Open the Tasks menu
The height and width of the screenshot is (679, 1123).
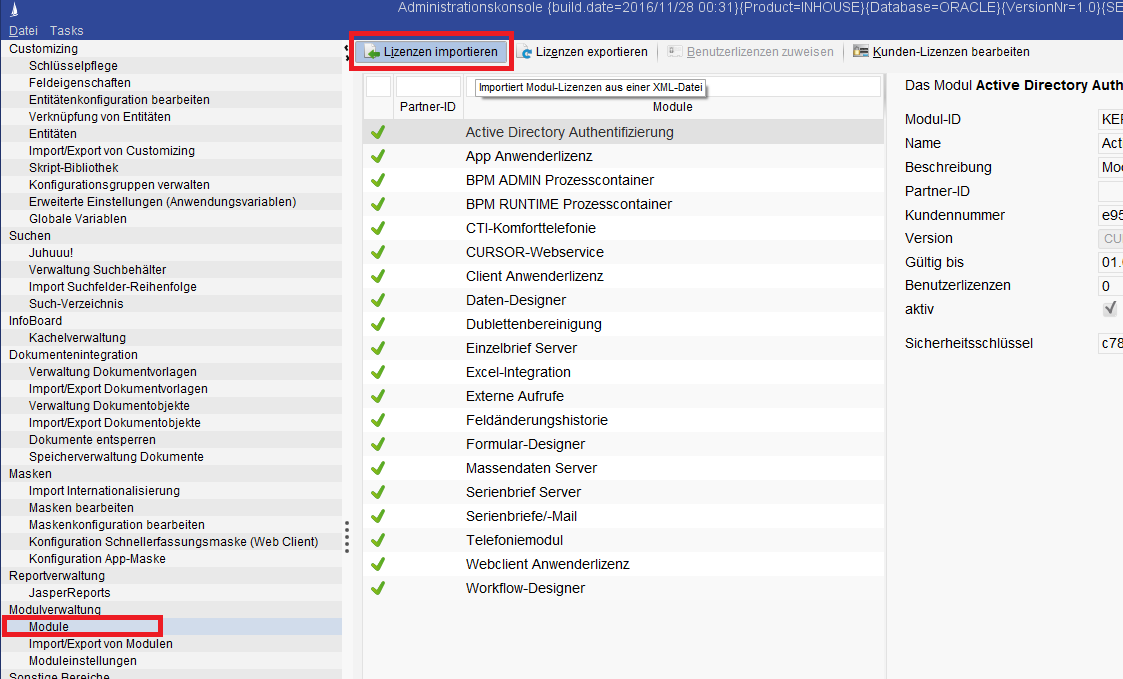67,31
